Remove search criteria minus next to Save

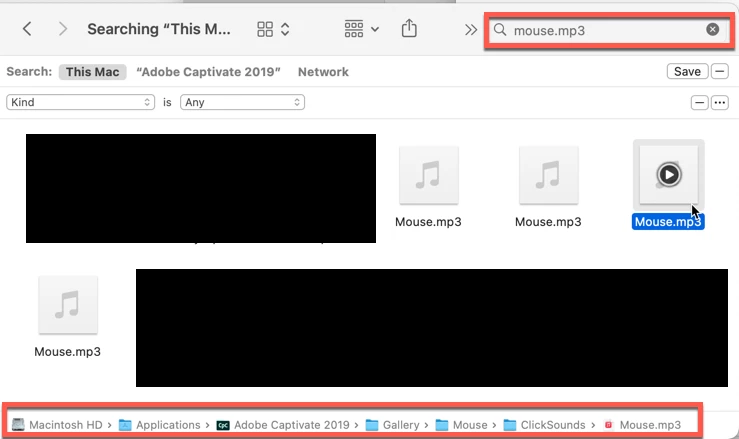click(x=720, y=72)
